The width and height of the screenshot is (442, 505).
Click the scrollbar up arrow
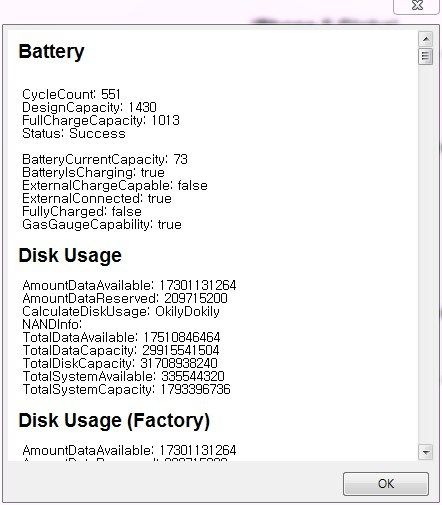pyautogui.click(x=426, y=40)
